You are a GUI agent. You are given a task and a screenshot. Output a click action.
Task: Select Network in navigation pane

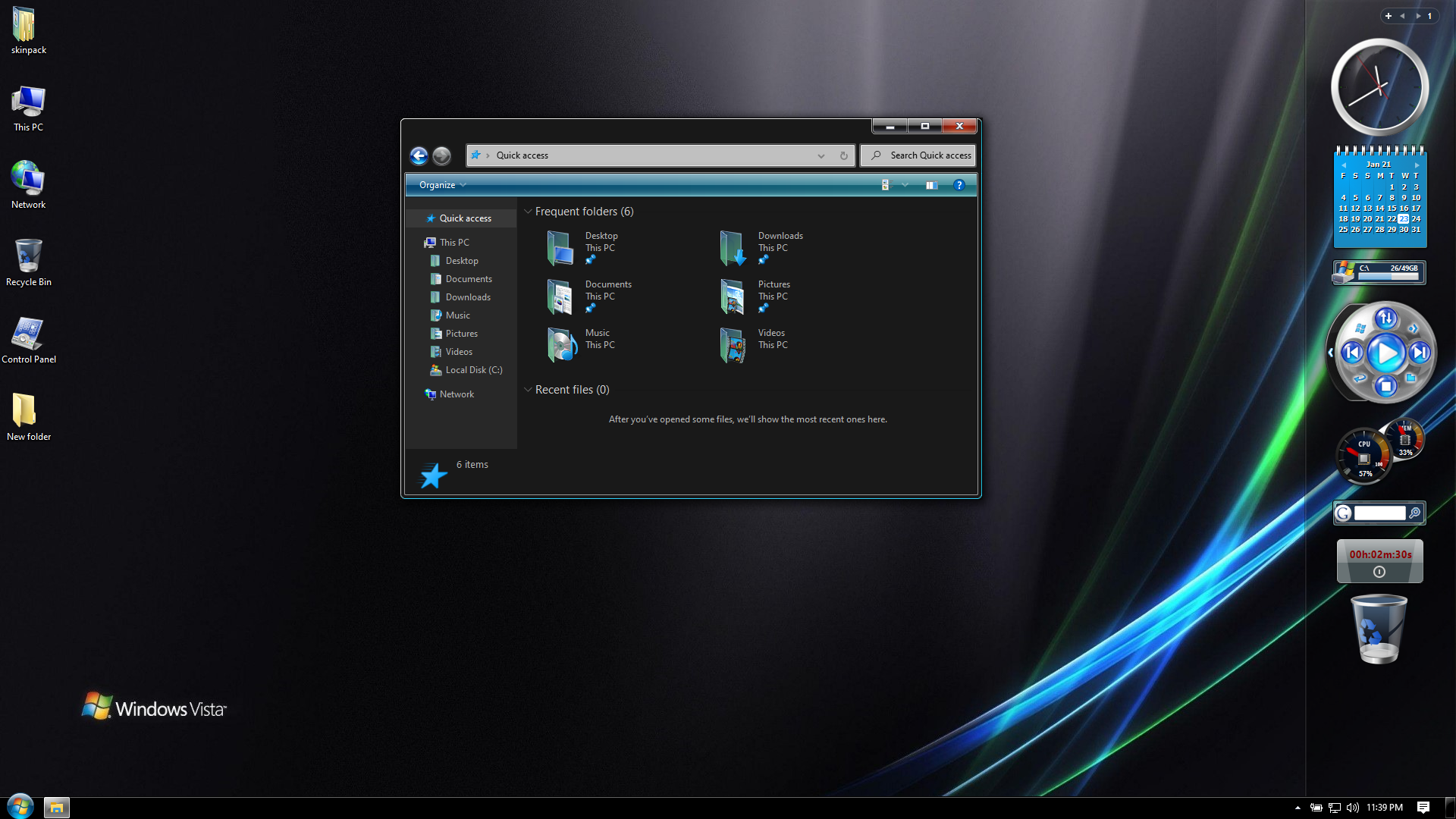[457, 394]
